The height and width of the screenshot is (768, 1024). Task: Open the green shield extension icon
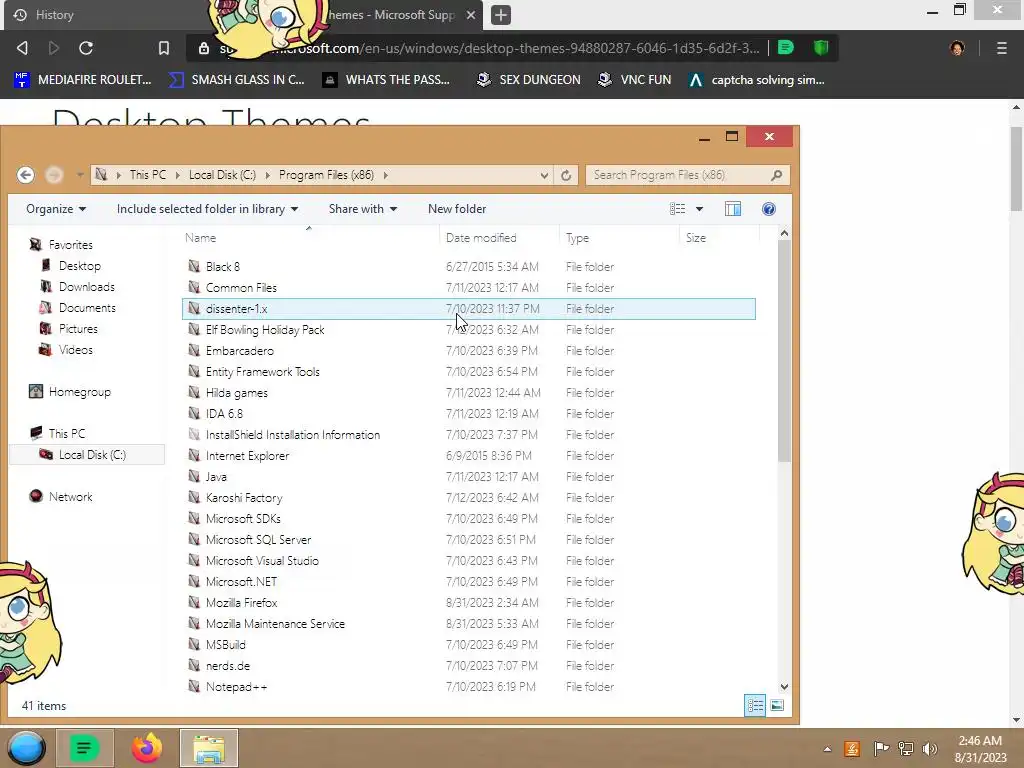click(x=821, y=48)
